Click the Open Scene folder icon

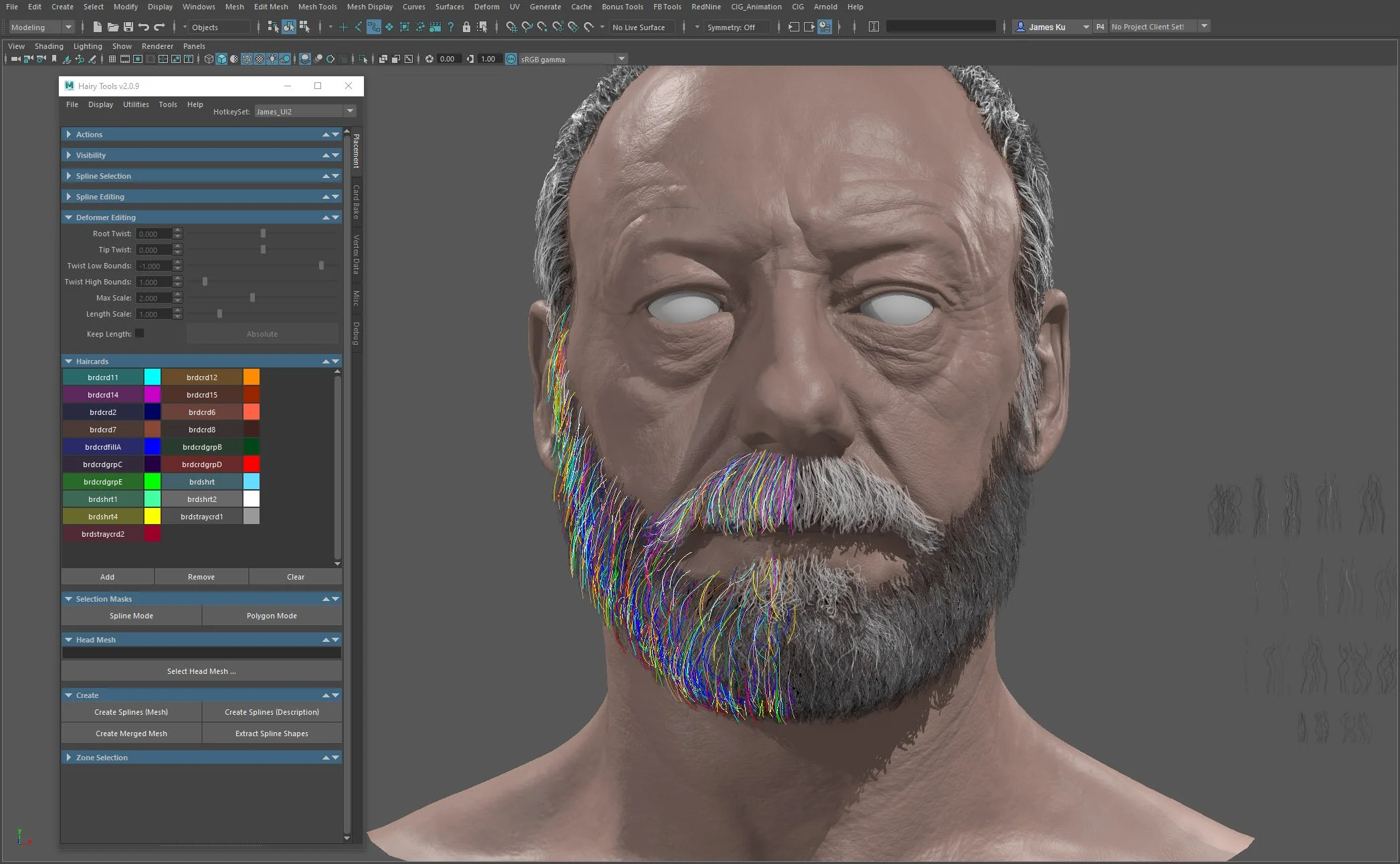coord(112,27)
